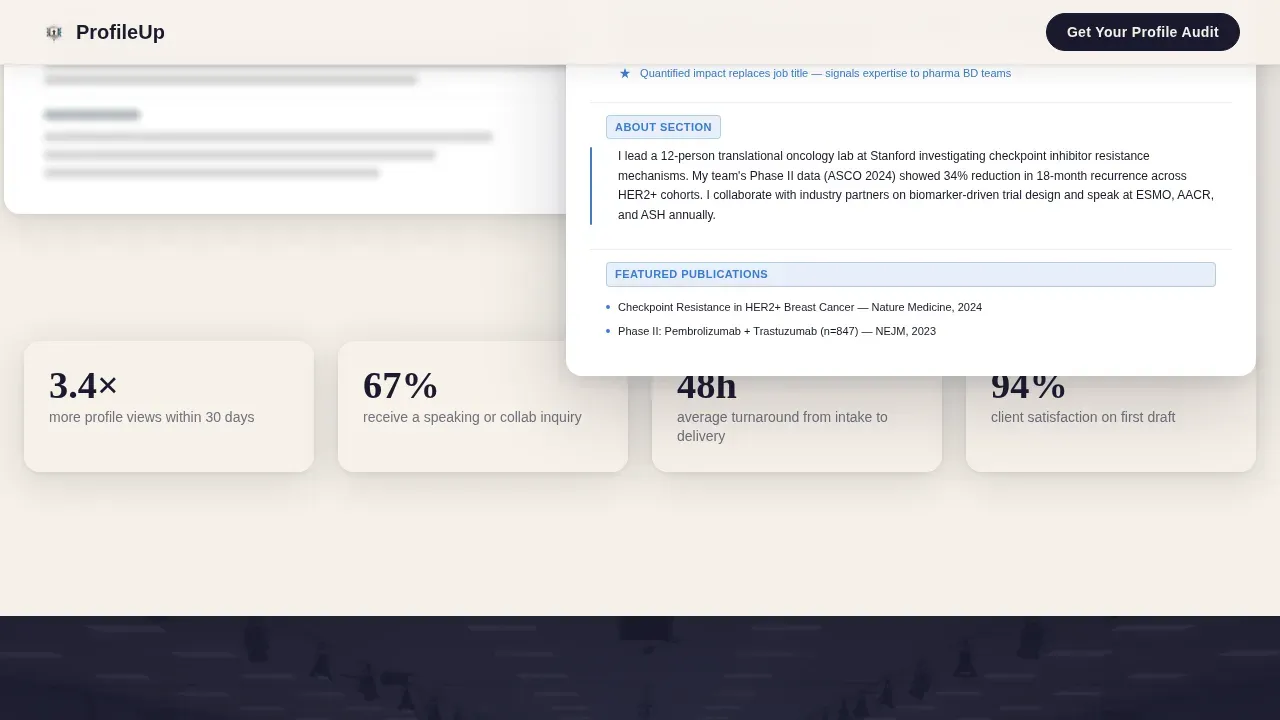
Task: Click the about paragraph starting 'I lead a 12-person'
Action: (x=917, y=186)
